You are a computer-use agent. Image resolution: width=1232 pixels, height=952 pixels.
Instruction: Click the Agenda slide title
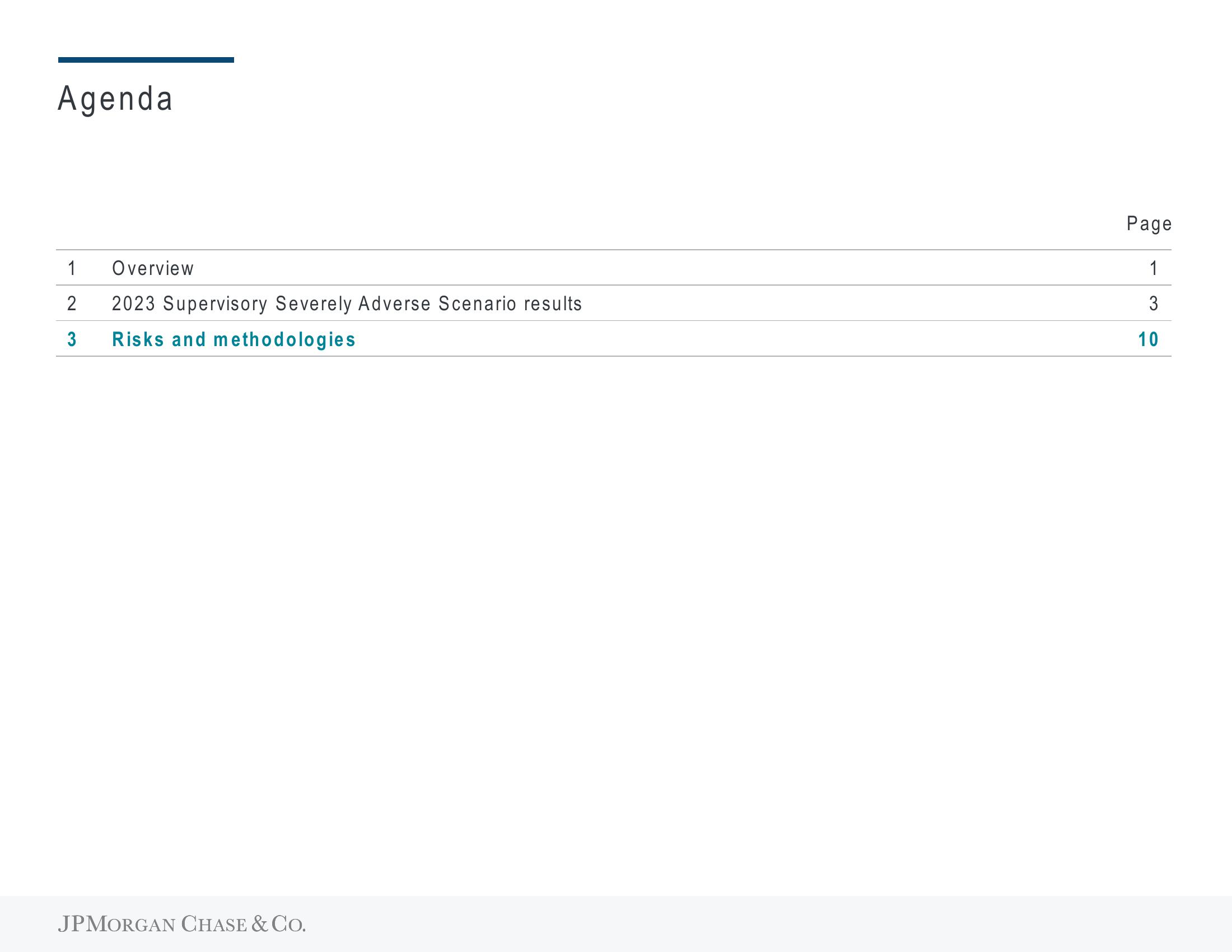(x=115, y=99)
